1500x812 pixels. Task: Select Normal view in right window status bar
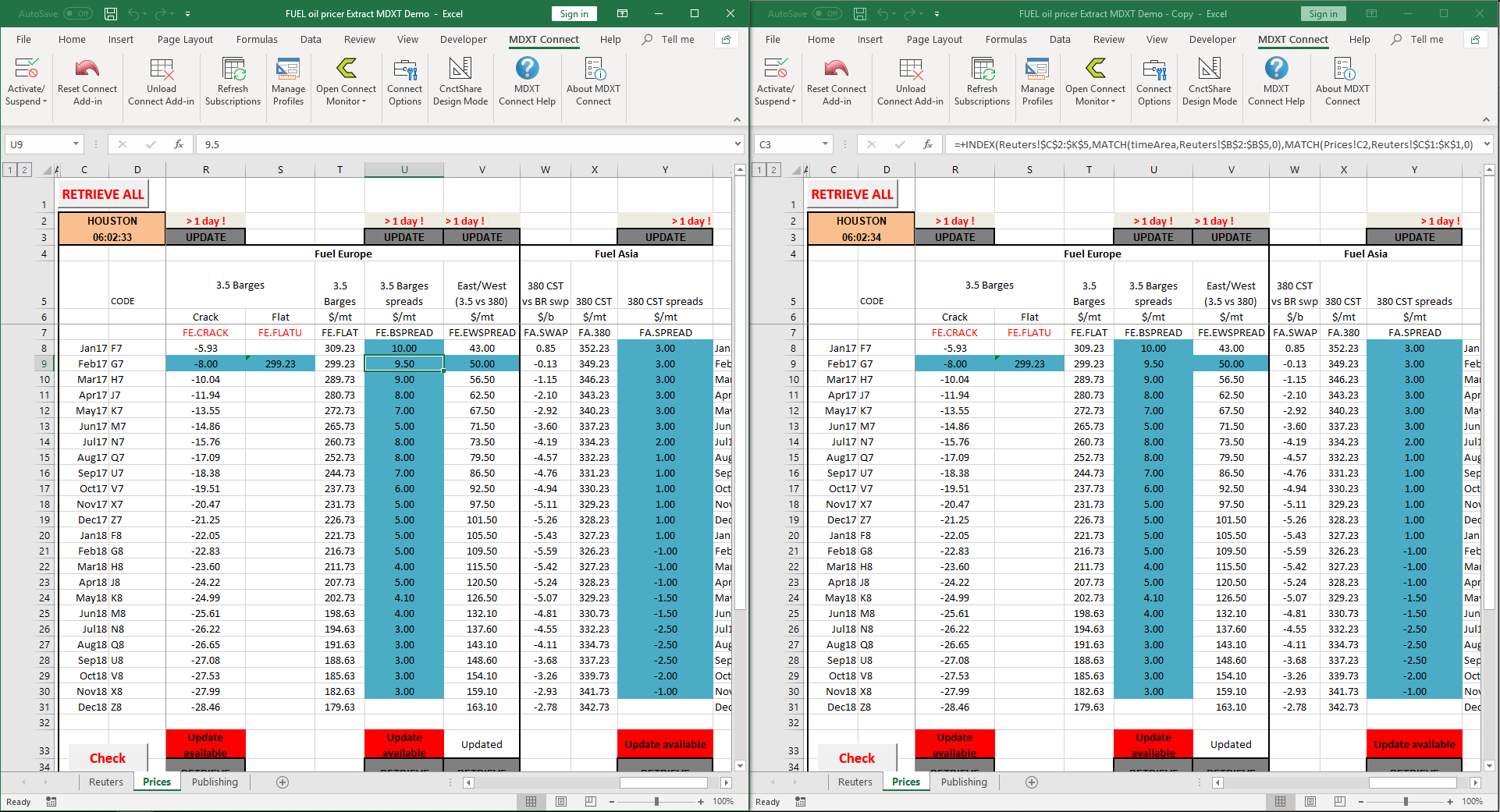(x=1280, y=801)
